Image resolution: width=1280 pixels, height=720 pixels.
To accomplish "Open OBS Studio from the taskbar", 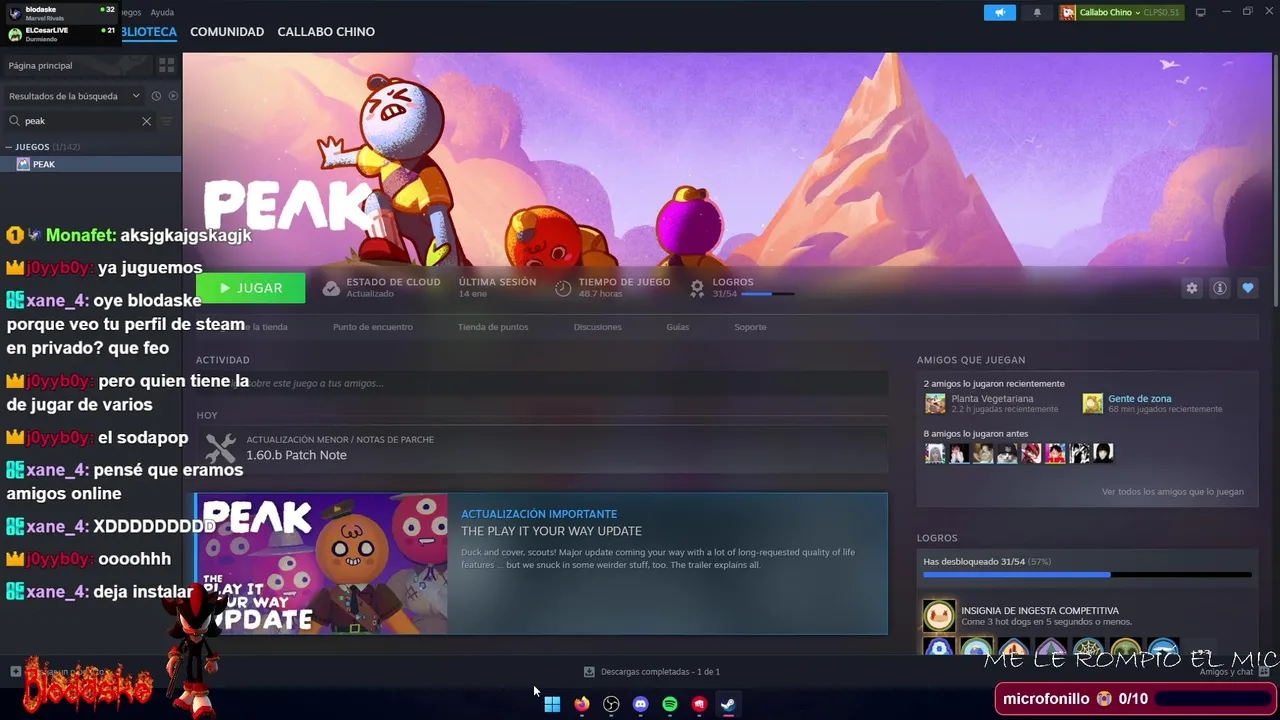I will (x=611, y=704).
